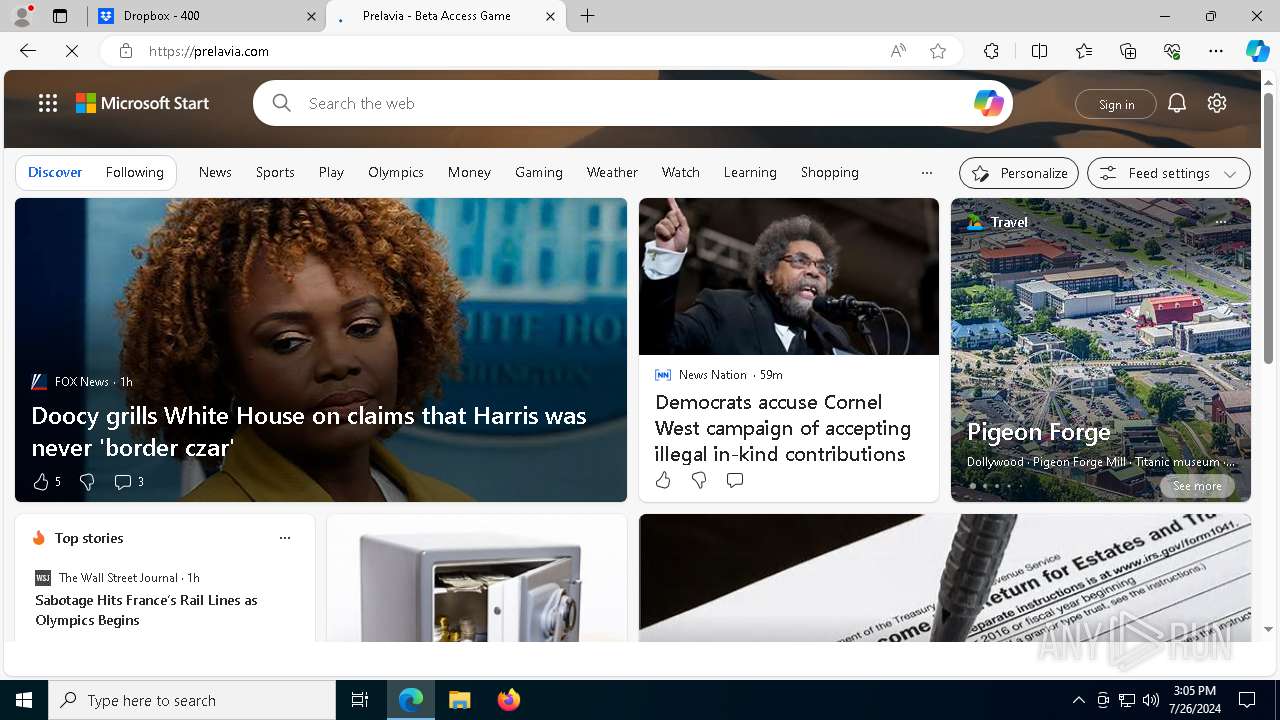Close the Prelavia tab
The width and height of the screenshot is (1280, 720).
[550, 16]
